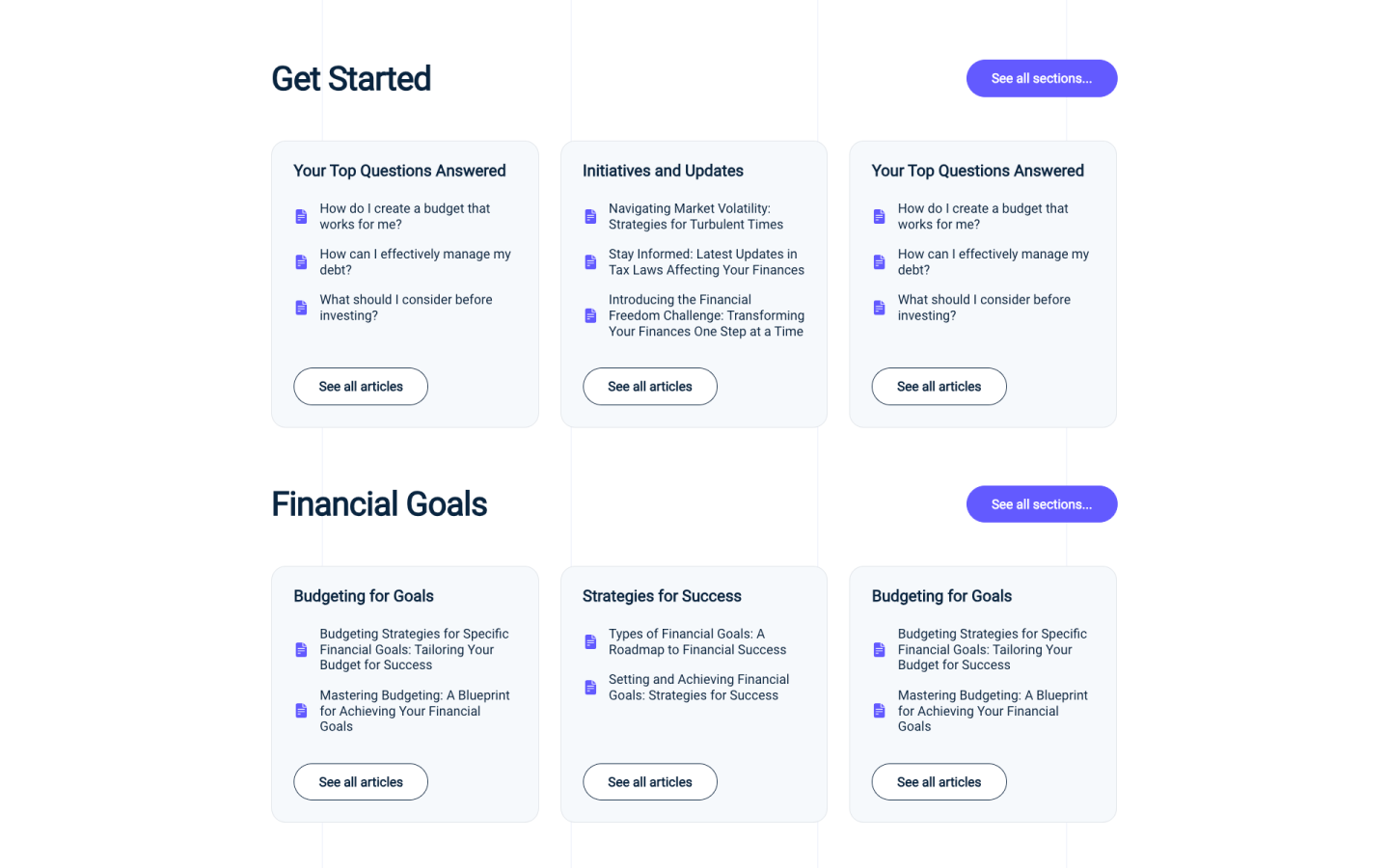Open Introducing the Financial Freedom Challenge article
This screenshot has width=1389, height=868.
click(x=706, y=315)
